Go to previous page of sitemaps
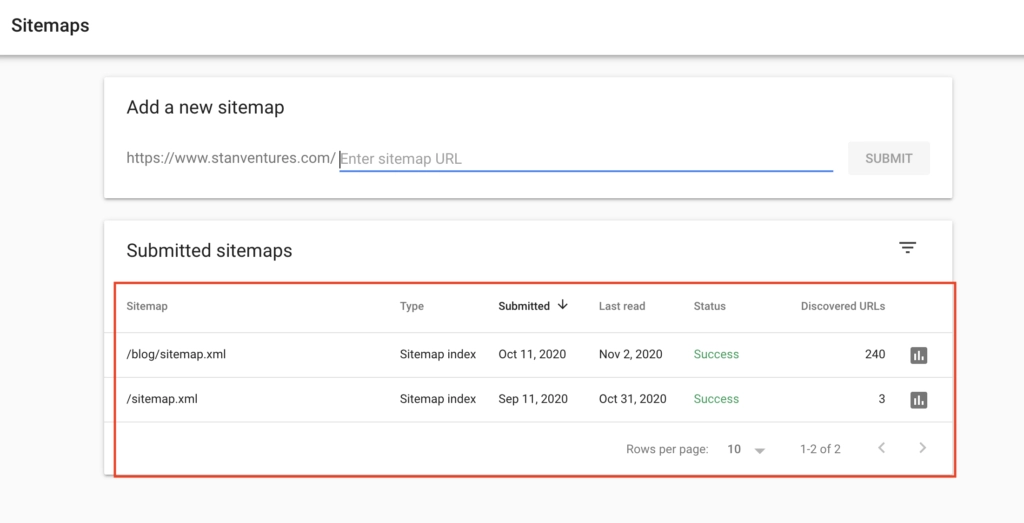The image size is (1024, 523). [881, 448]
